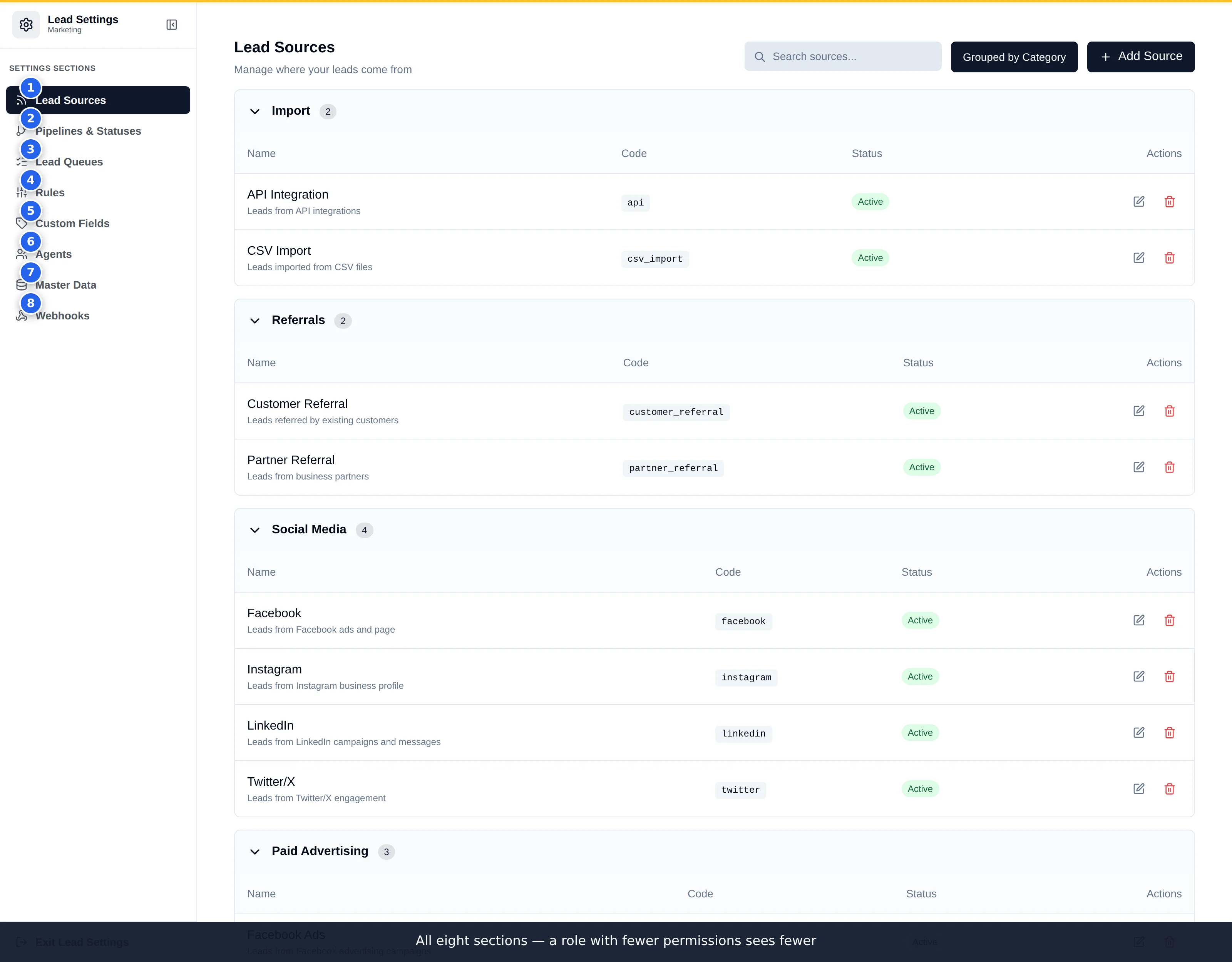Edit the Twitter/X source
The width and height of the screenshot is (1232, 962).
(1139, 789)
